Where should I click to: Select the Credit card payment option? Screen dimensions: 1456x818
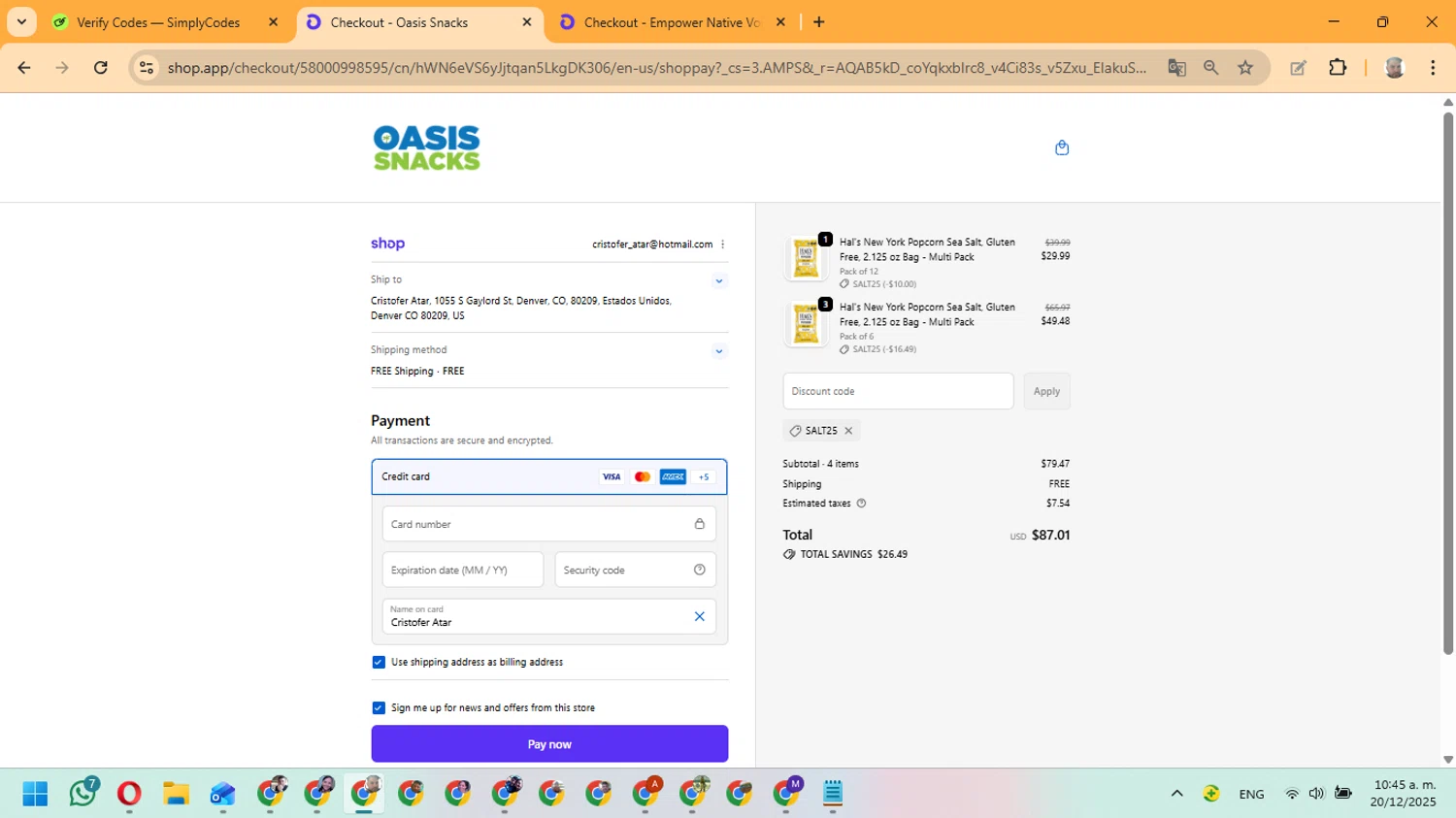point(549,476)
